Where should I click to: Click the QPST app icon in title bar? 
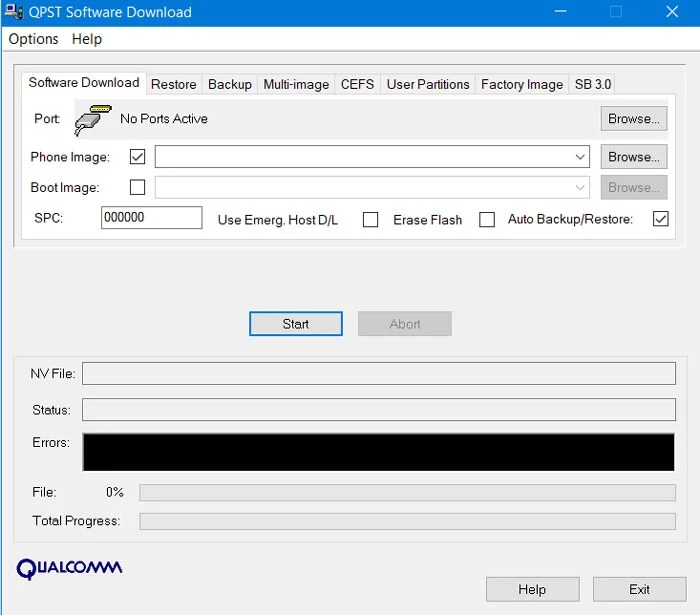(14, 11)
